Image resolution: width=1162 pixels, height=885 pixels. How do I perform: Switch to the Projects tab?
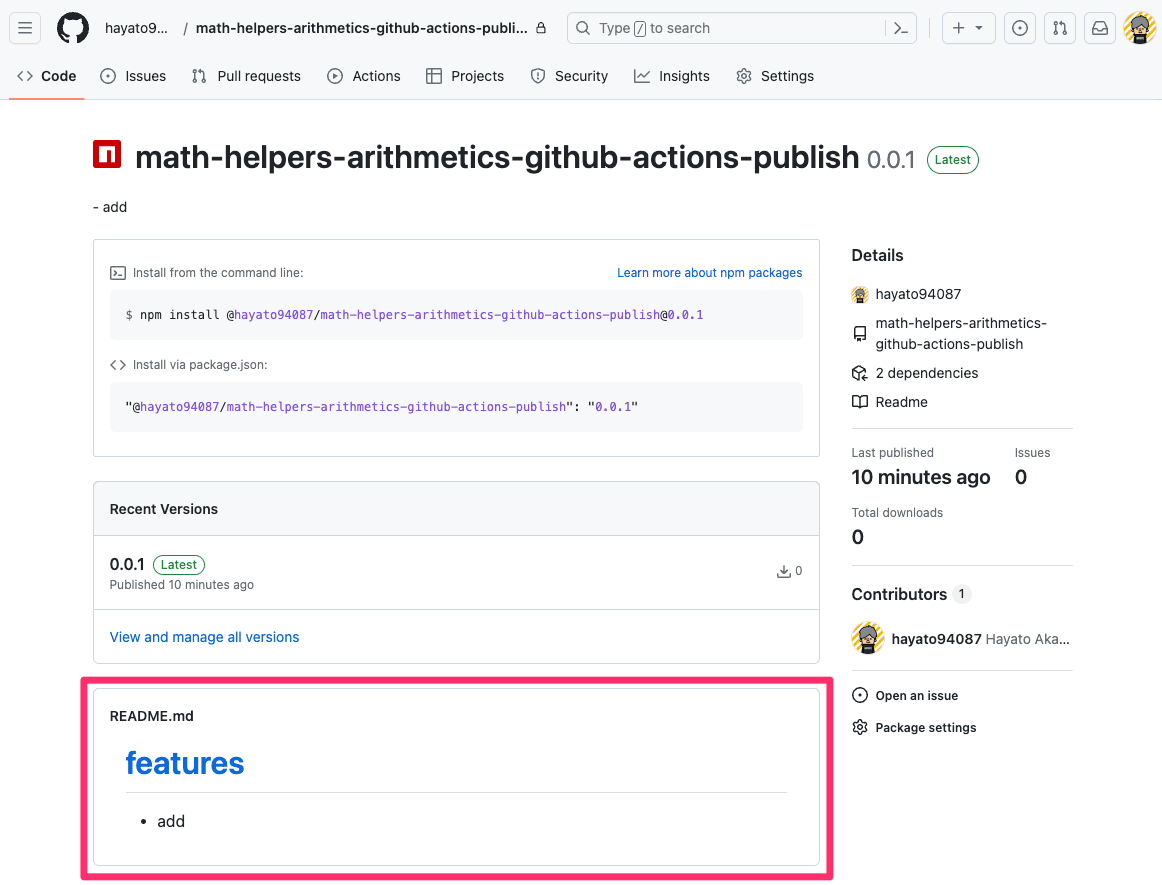click(465, 76)
